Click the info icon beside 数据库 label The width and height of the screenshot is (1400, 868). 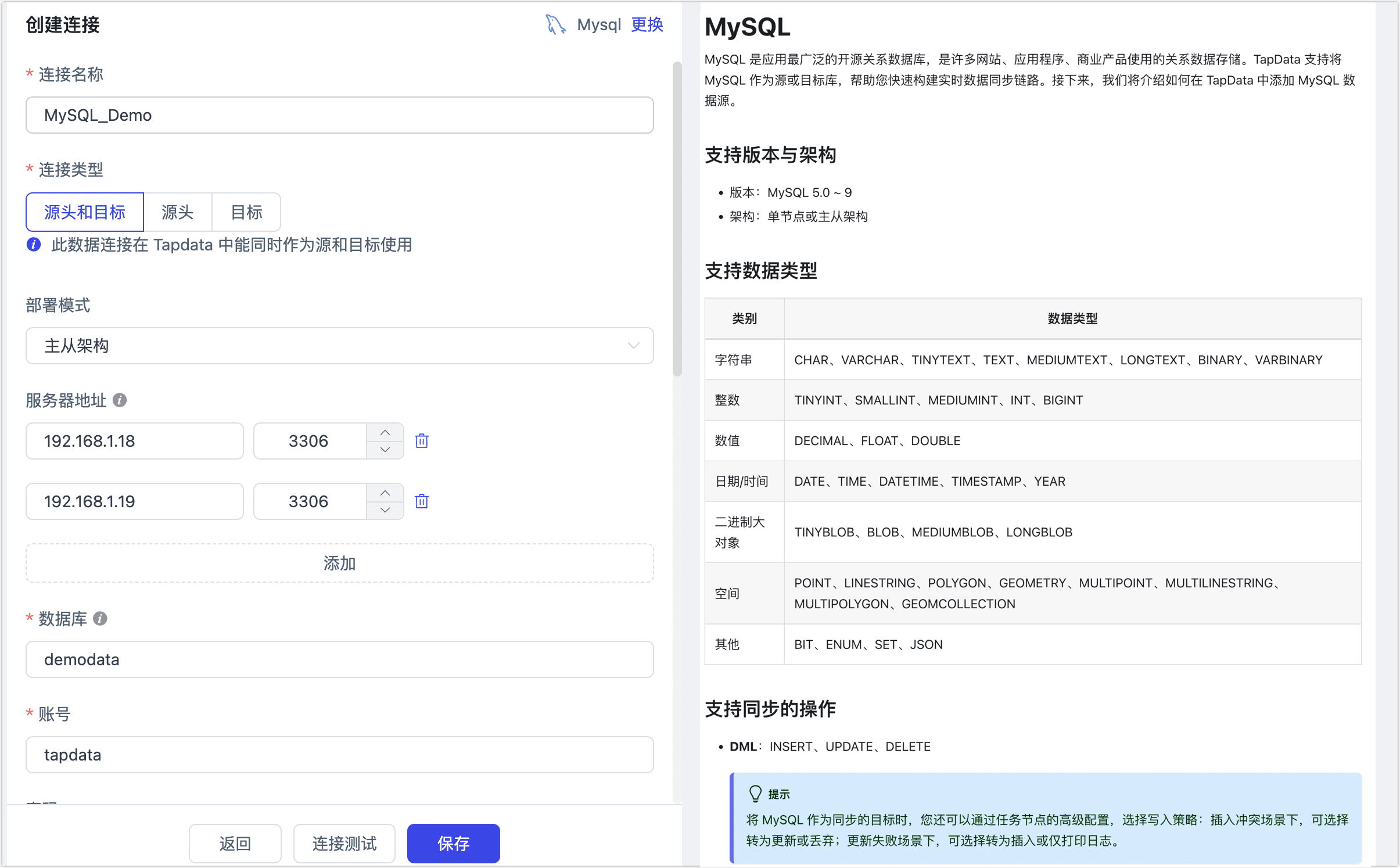click(x=101, y=619)
